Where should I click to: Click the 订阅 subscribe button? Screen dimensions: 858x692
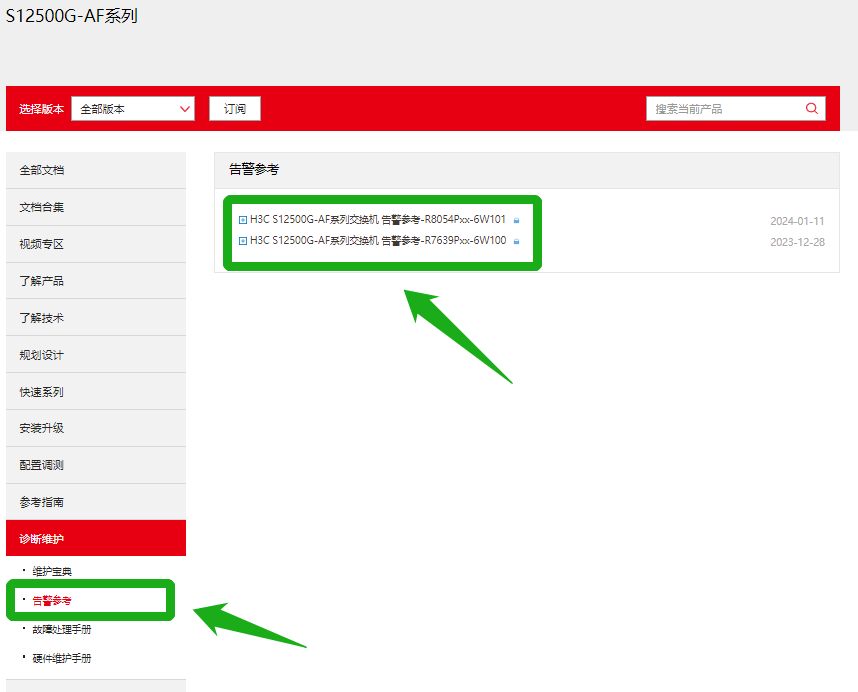(x=235, y=109)
